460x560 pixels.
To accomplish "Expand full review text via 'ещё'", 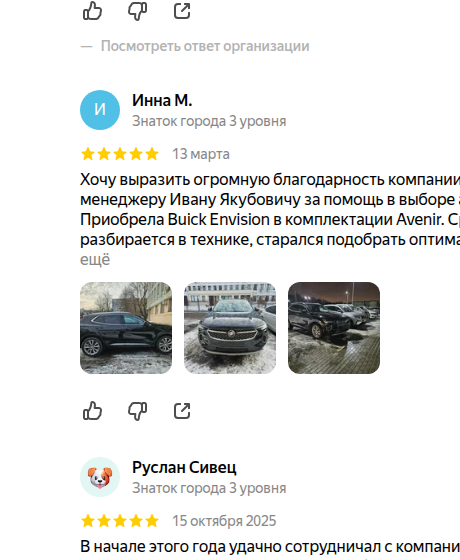I will 95,260.
